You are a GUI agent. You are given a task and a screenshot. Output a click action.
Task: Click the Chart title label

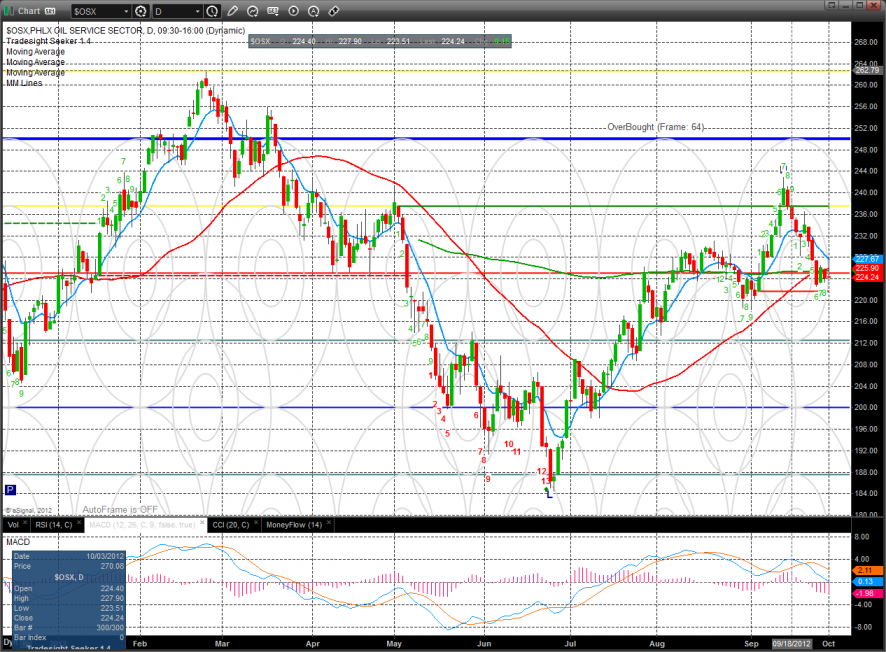click(29, 11)
